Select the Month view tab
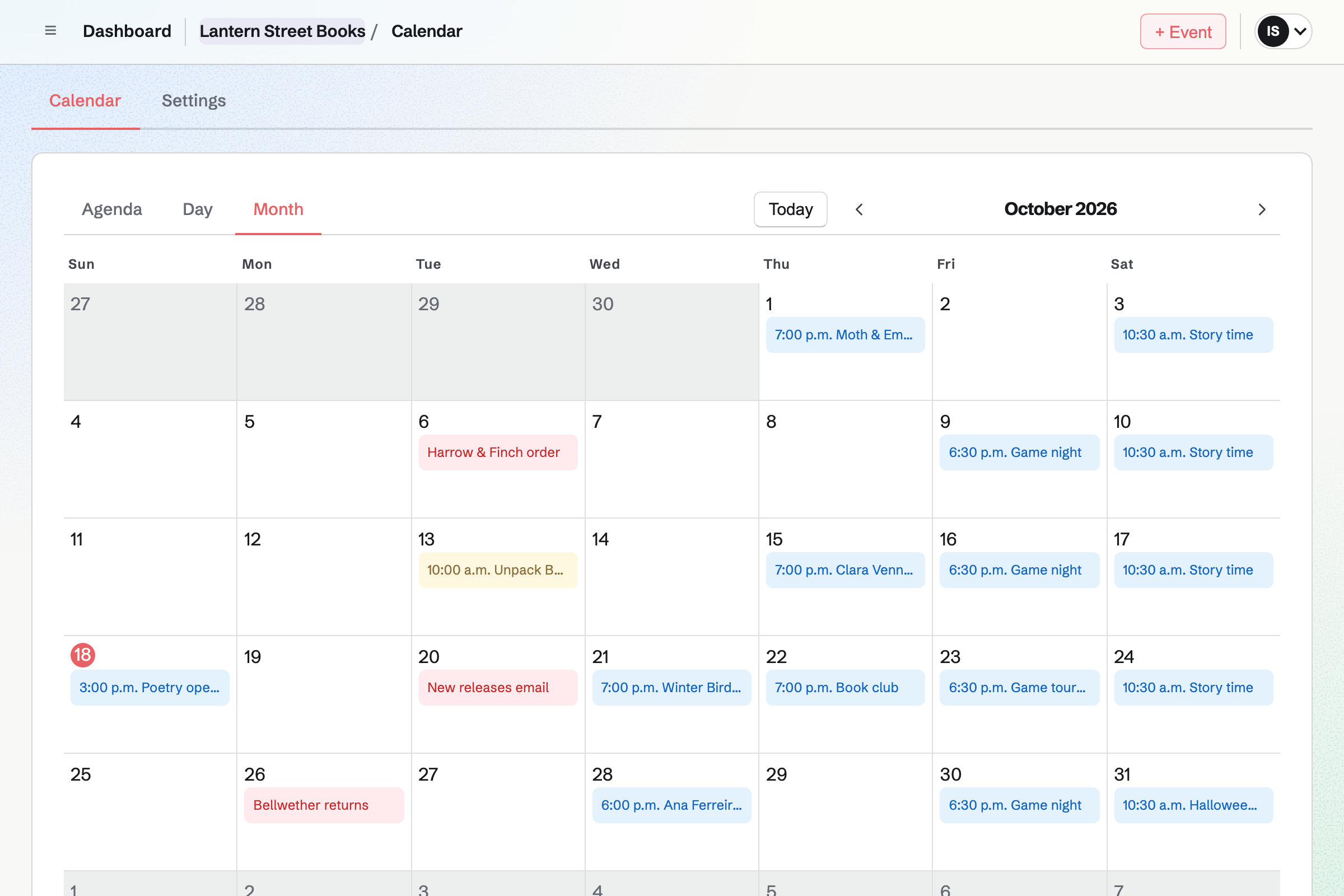 [278, 209]
